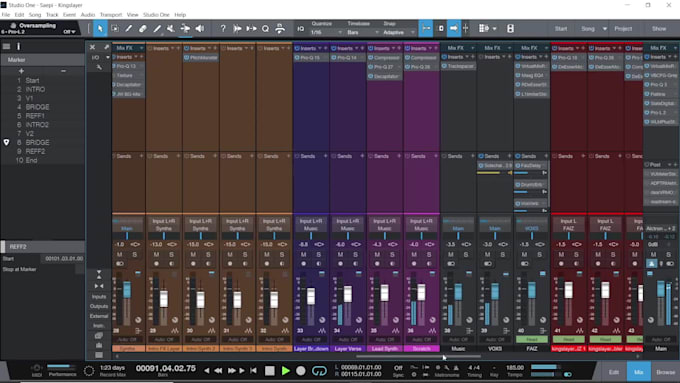This screenshot has height=383, width=680.
Task: Toggle record arm on channel 35 Lead Synth
Action: pyautogui.click(x=377, y=264)
